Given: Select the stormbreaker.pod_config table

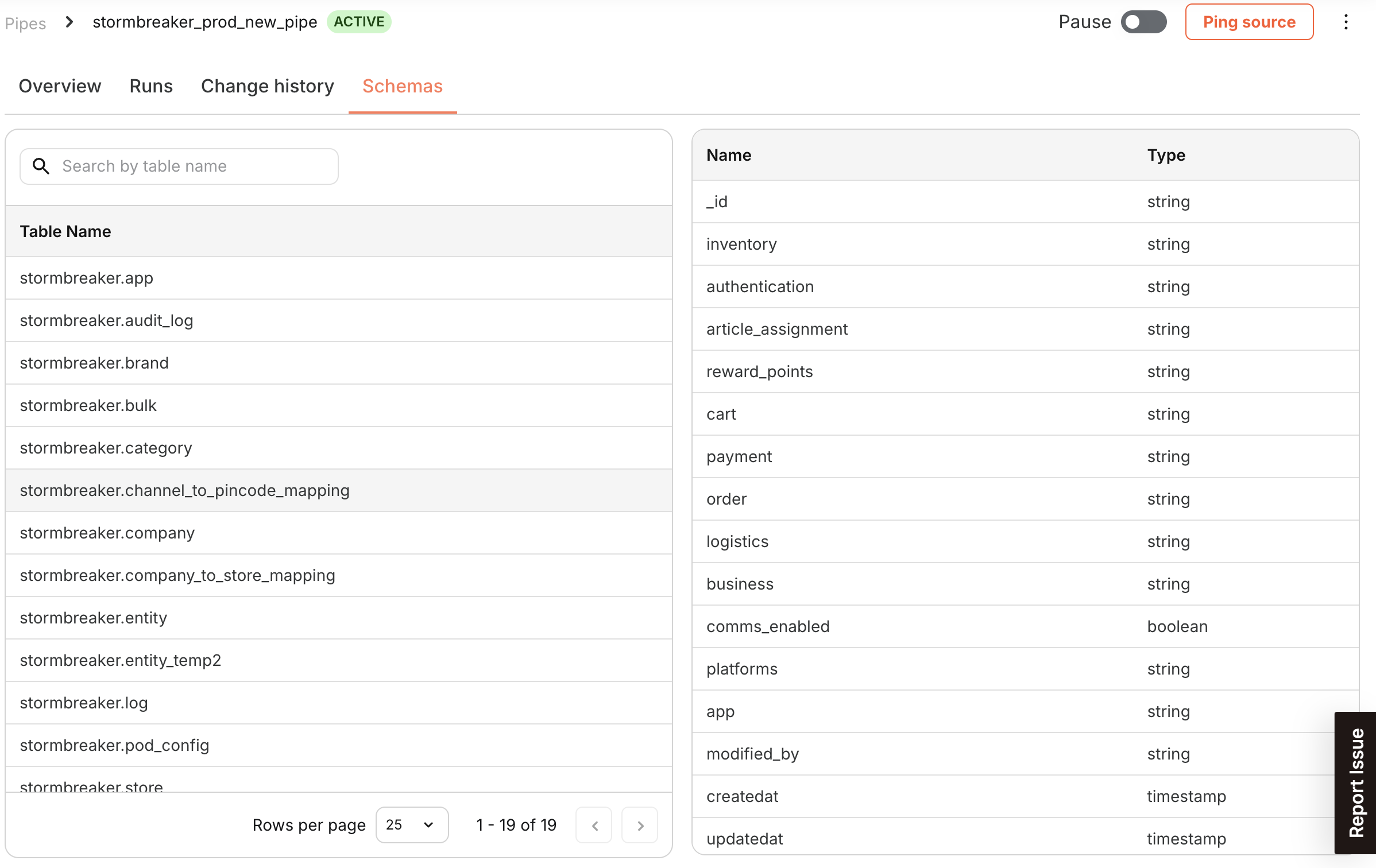Looking at the screenshot, I should click(339, 745).
